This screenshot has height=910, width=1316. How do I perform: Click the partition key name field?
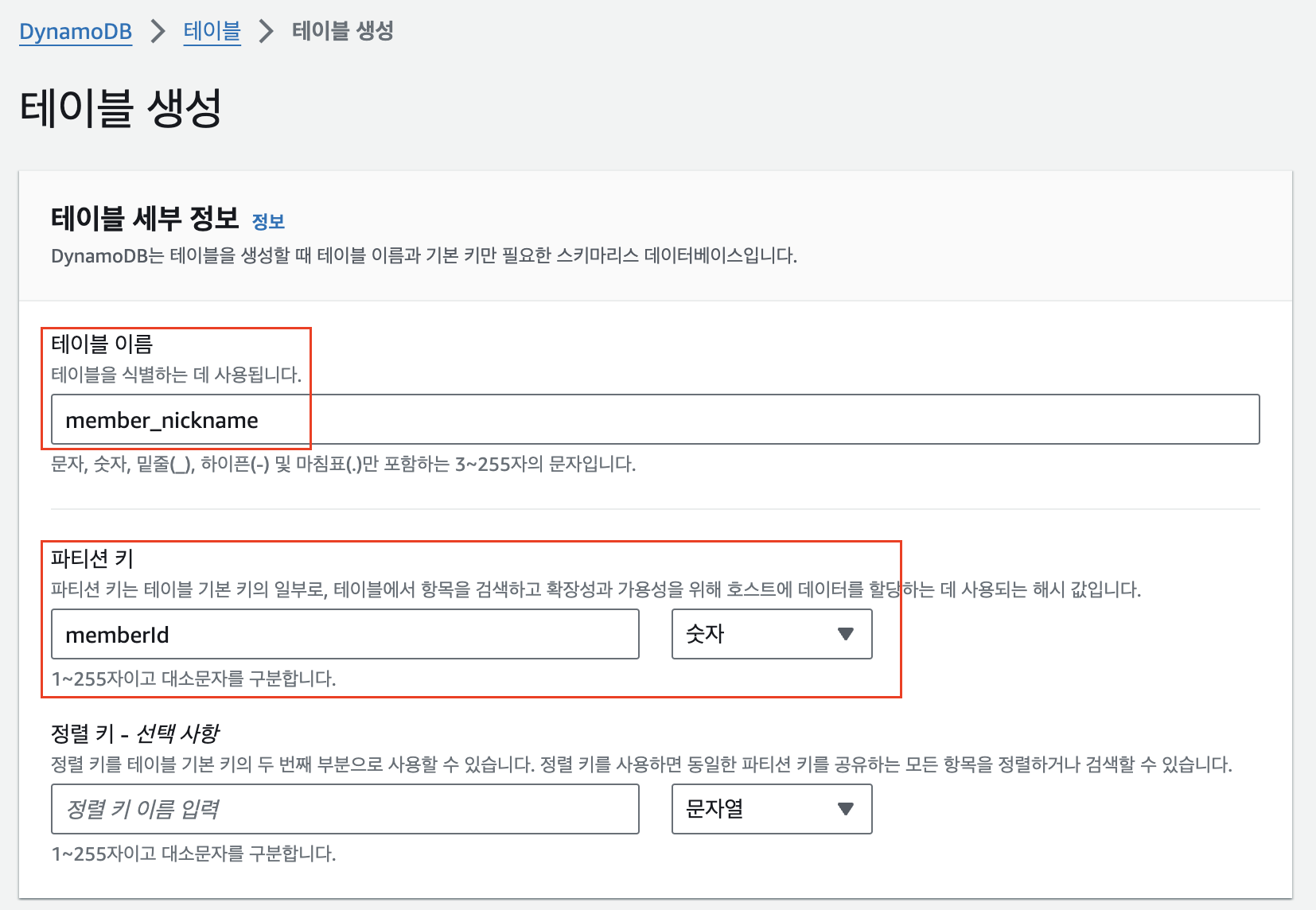click(345, 634)
